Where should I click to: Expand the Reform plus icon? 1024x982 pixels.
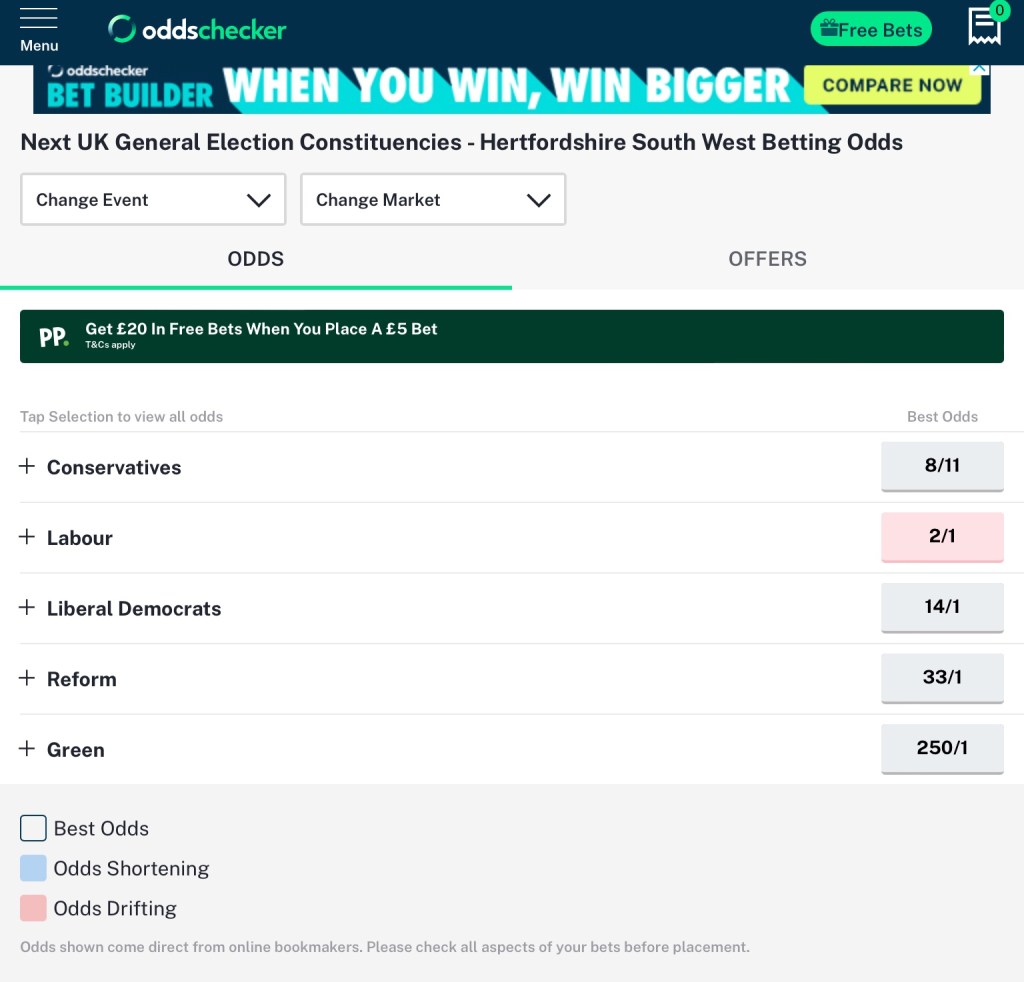(27, 679)
